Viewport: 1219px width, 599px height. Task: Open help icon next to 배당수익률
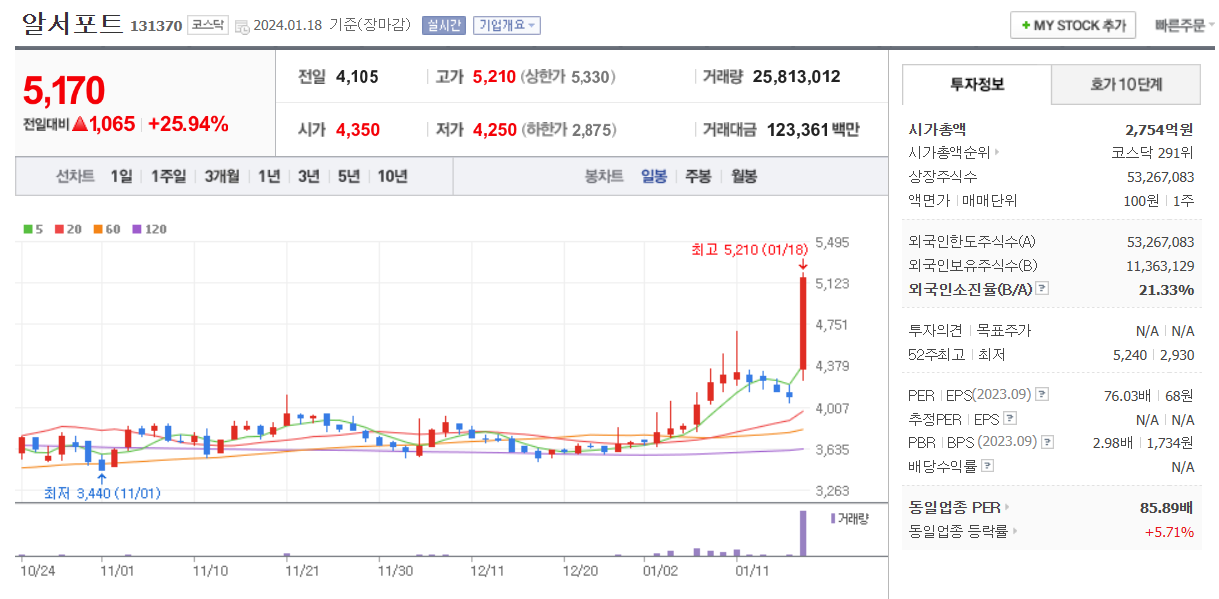[x=987, y=466]
